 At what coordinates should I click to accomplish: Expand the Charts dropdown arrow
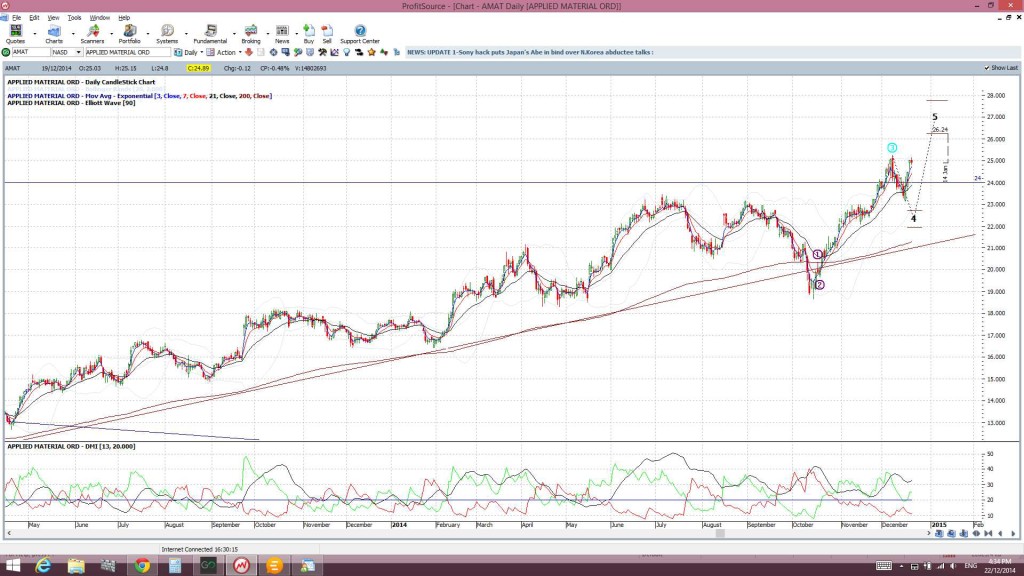tap(73, 33)
